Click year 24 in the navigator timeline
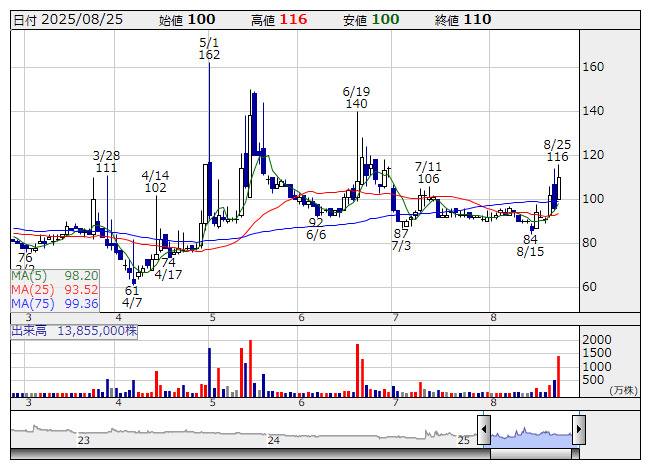 (273, 440)
